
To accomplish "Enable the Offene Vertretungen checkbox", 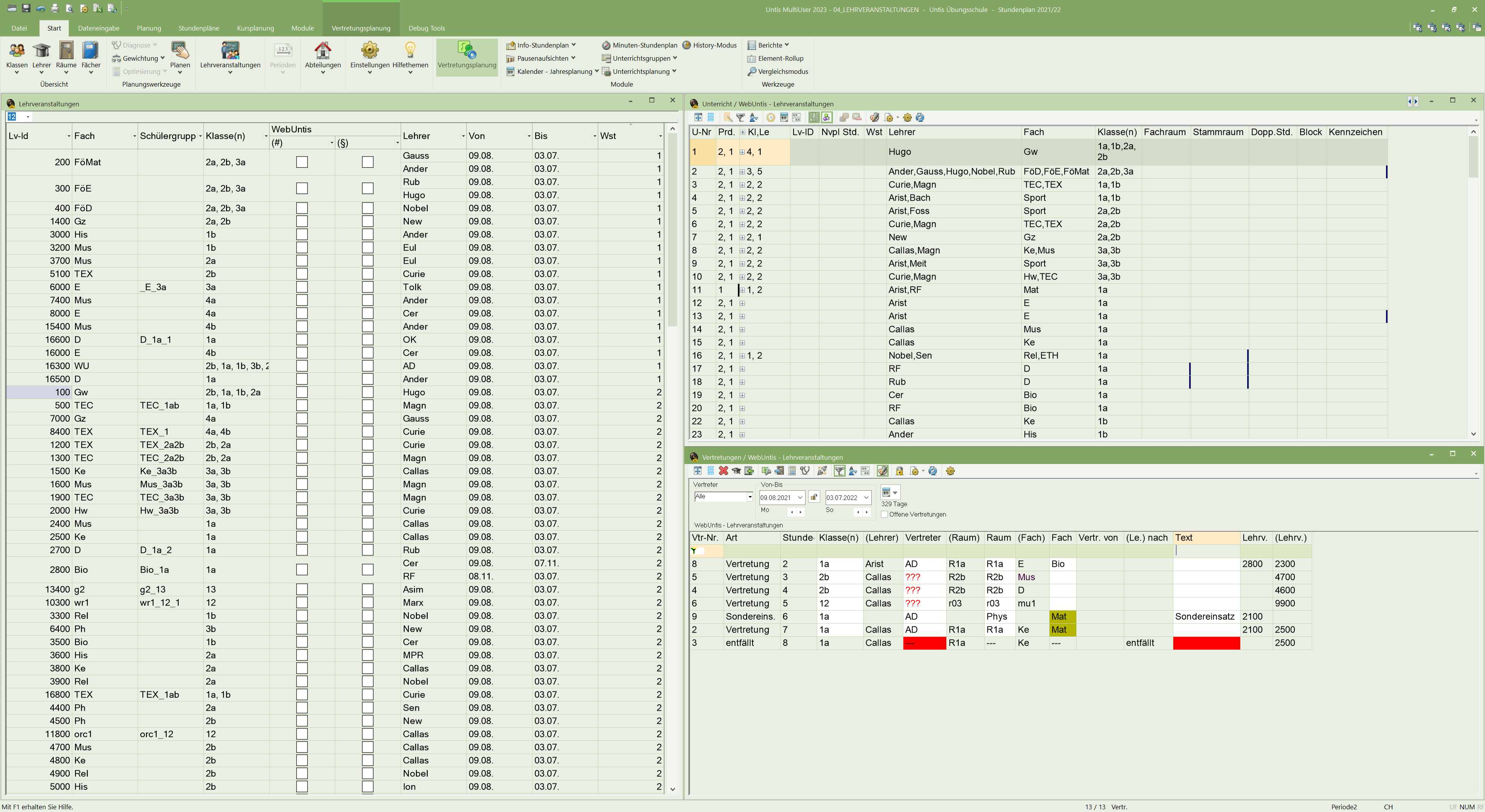I will click(x=885, y=515).
